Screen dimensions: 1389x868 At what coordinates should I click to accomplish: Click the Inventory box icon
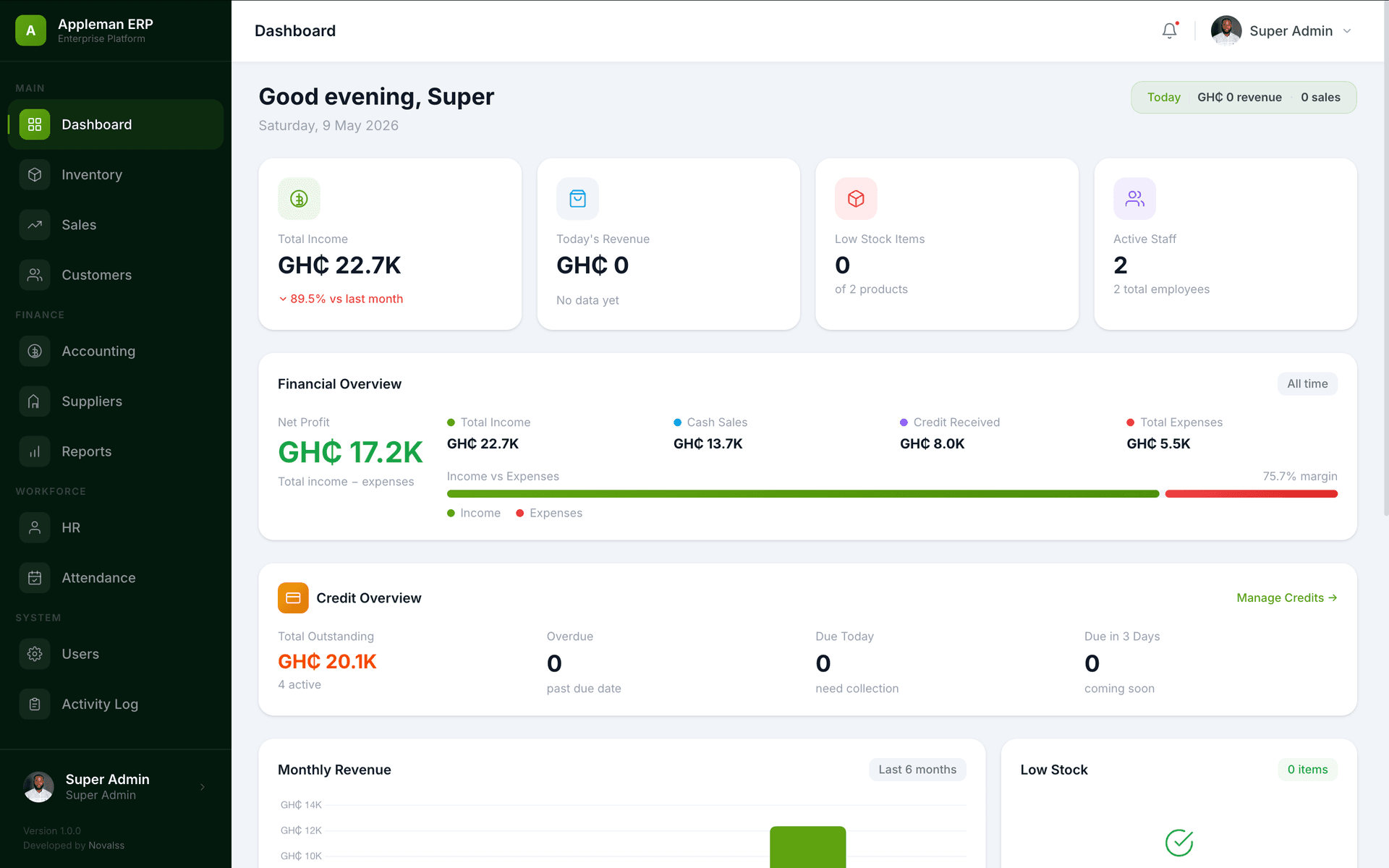35,174
